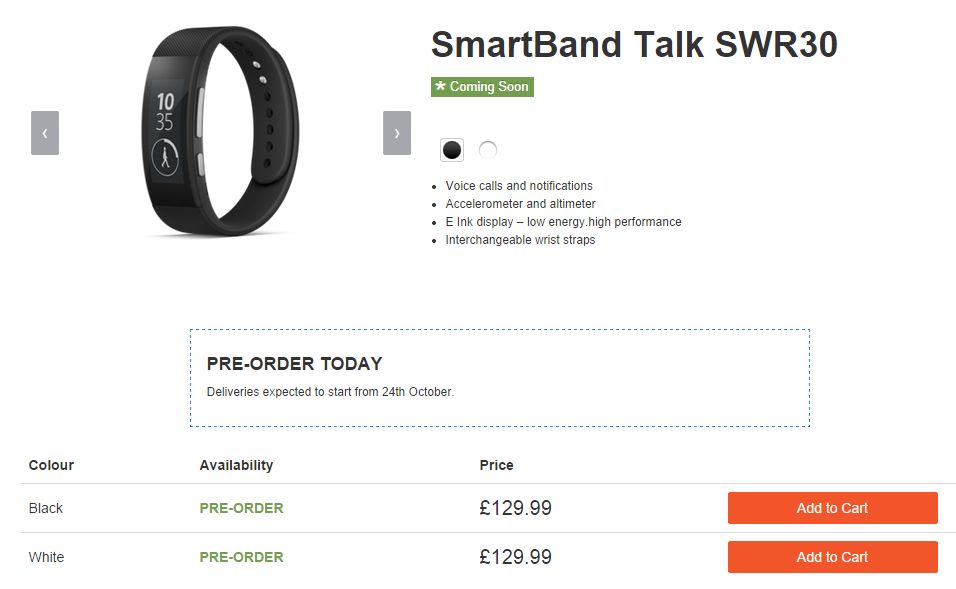Click the Availability column header
Screen dimensions: 956x589
pos(236,465)
